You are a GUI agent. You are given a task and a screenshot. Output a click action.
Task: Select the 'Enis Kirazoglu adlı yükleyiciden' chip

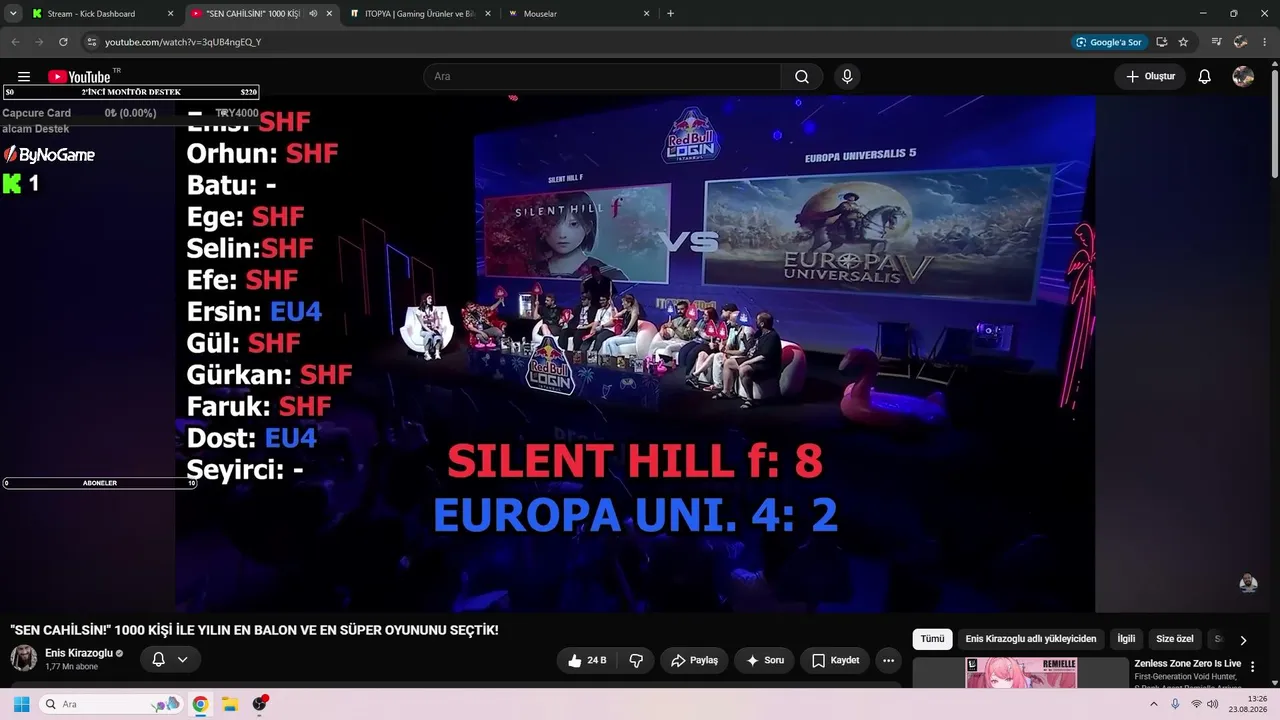pos(1031,639)
